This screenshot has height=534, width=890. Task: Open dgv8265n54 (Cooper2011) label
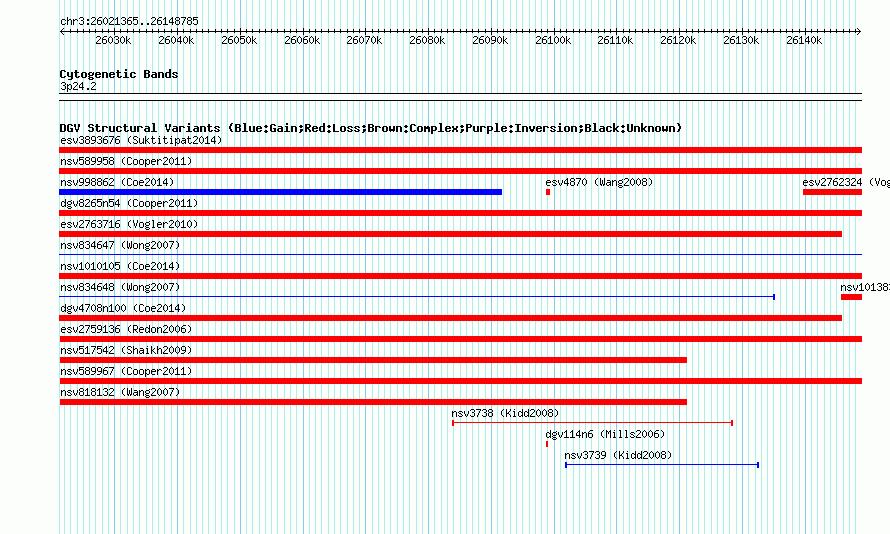129,203
